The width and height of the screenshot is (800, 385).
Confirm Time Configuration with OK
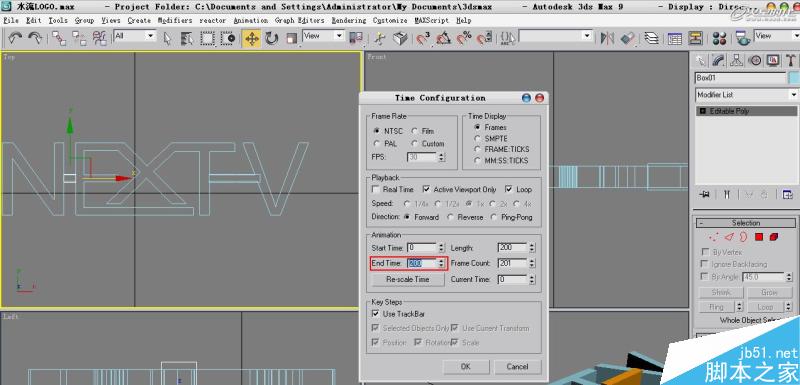tap(466, 367)
